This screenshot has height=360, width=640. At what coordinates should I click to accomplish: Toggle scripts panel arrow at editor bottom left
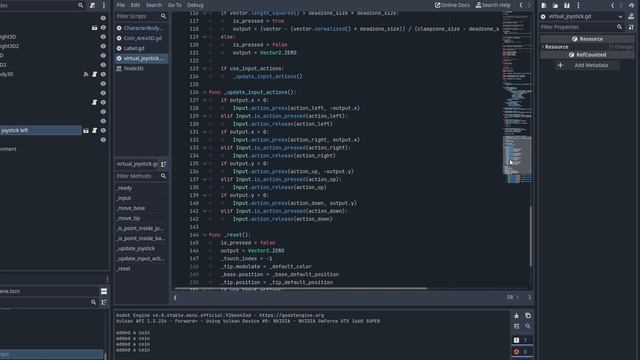pos(175,298)
